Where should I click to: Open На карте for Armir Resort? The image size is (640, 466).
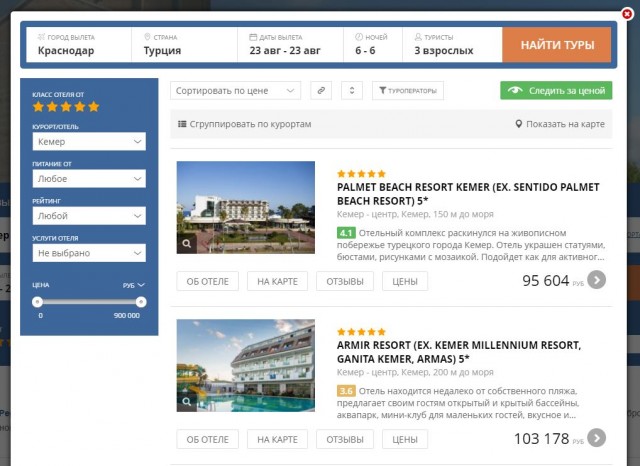[x=278, y=439]
